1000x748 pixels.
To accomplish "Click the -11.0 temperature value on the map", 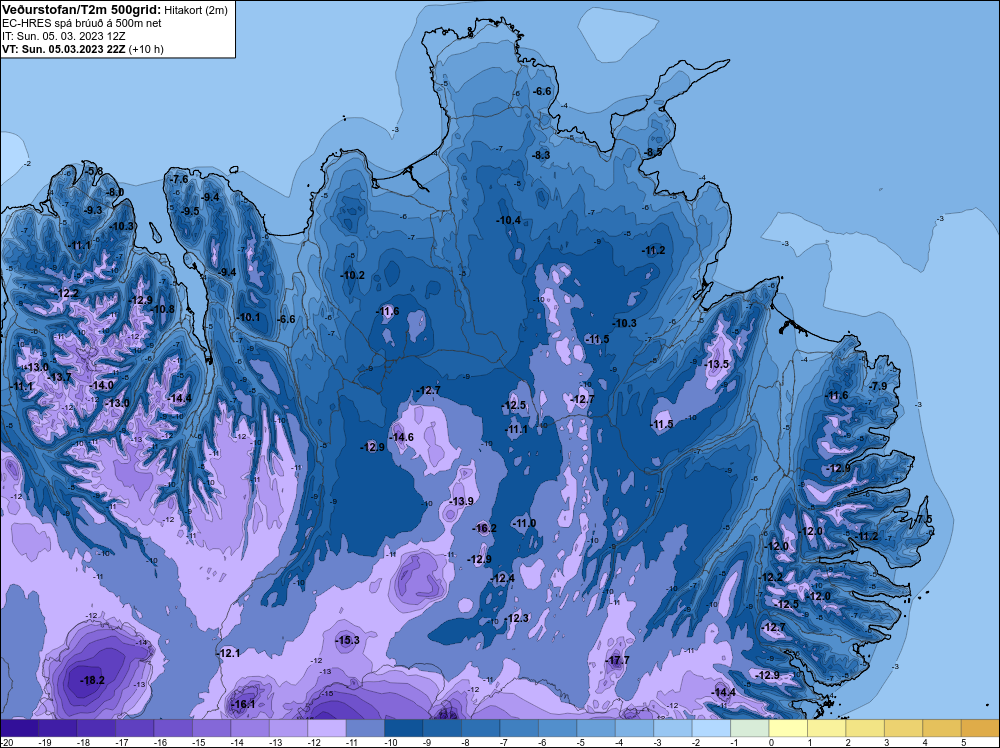I will tap(525, 523).
